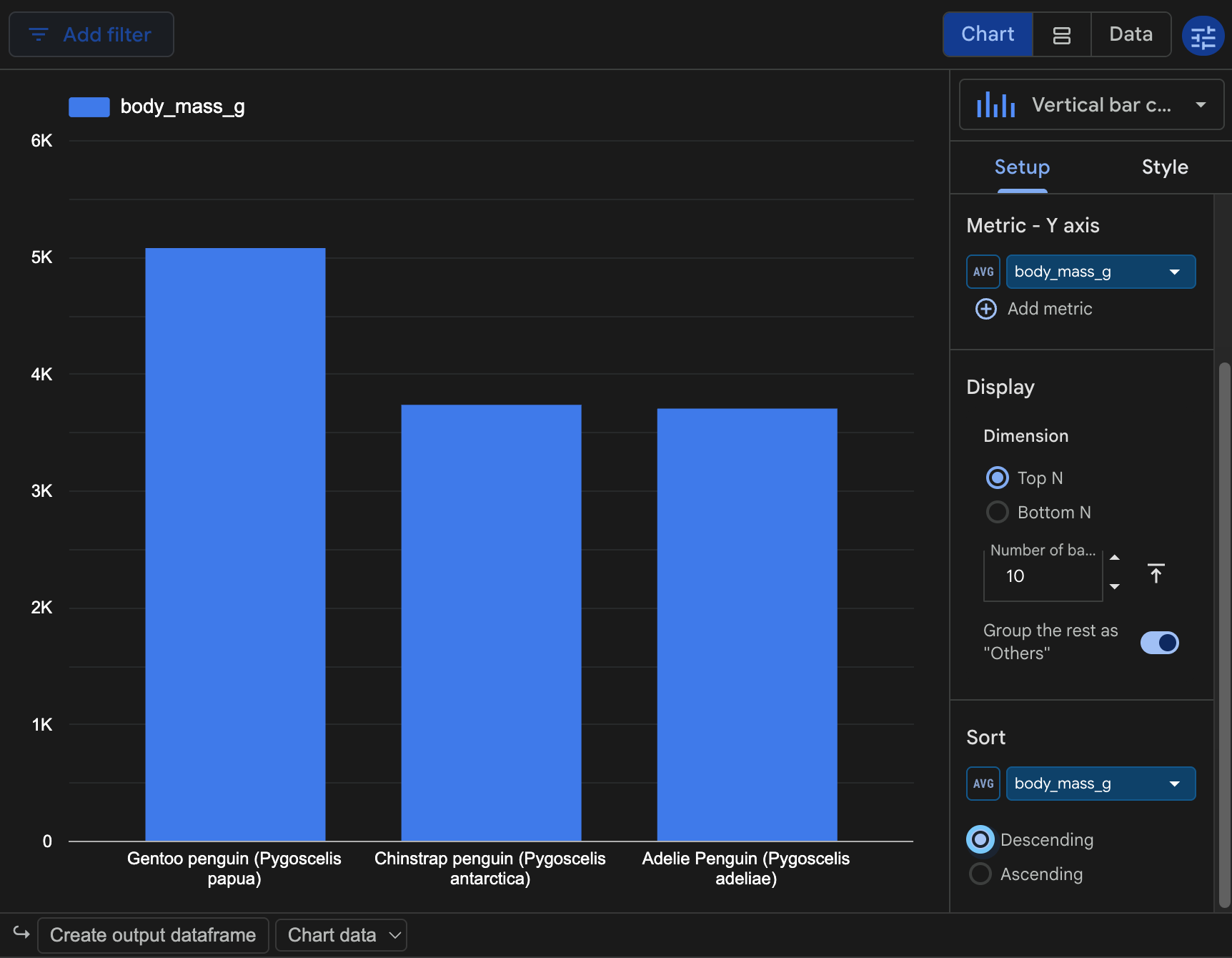The image size is (1232, 958).
Task: Toggle Group the rest as Others switch
Action: click(x=1159, y=643)
